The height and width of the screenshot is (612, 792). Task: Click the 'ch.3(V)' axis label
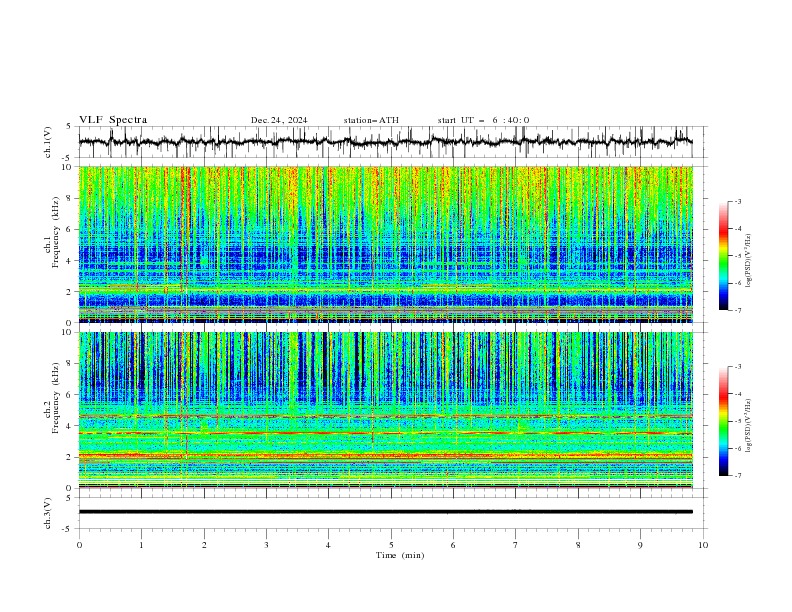pyautogui.click(x=48, y=513)
